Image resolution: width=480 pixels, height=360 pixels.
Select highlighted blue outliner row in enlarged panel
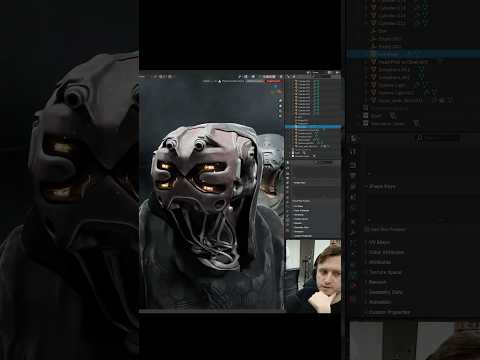pos(413,54)
